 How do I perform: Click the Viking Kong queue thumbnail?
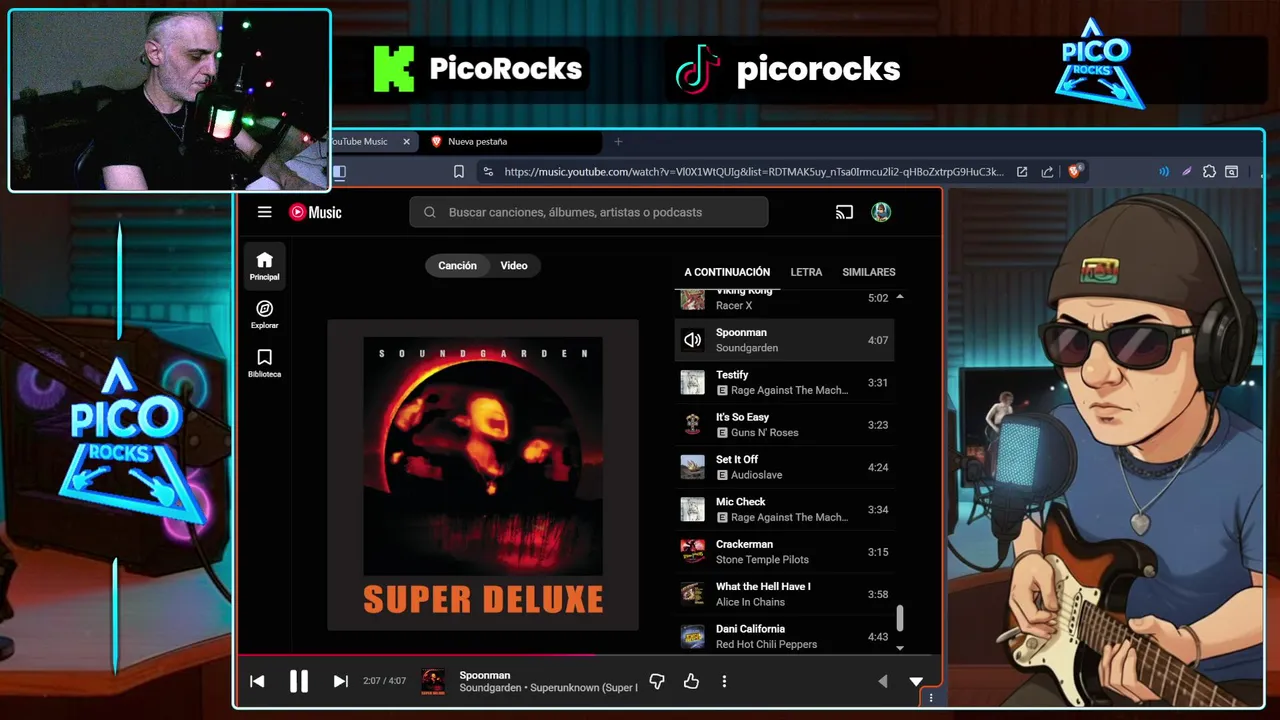(x=692, y=298)
